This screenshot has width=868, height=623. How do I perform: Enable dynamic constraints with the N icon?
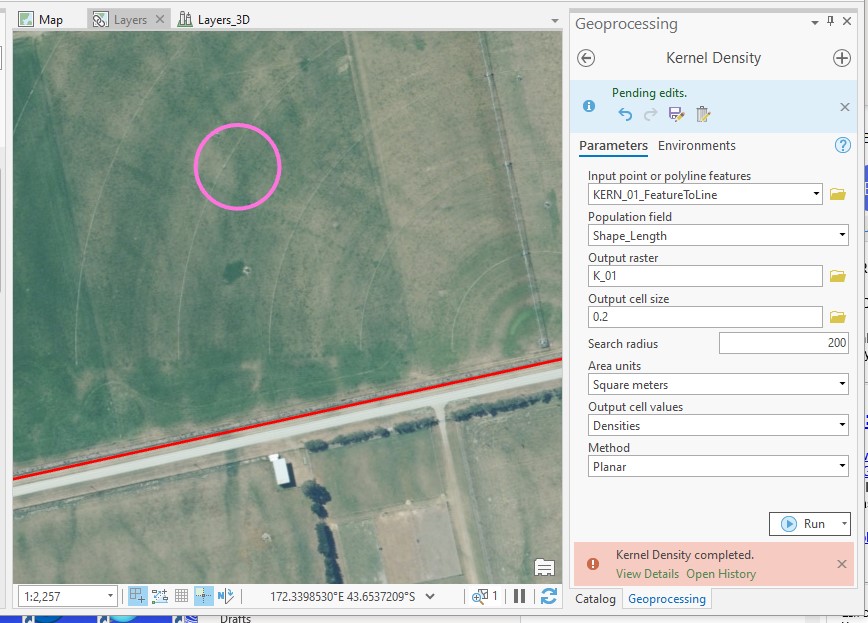click(225, 596)
